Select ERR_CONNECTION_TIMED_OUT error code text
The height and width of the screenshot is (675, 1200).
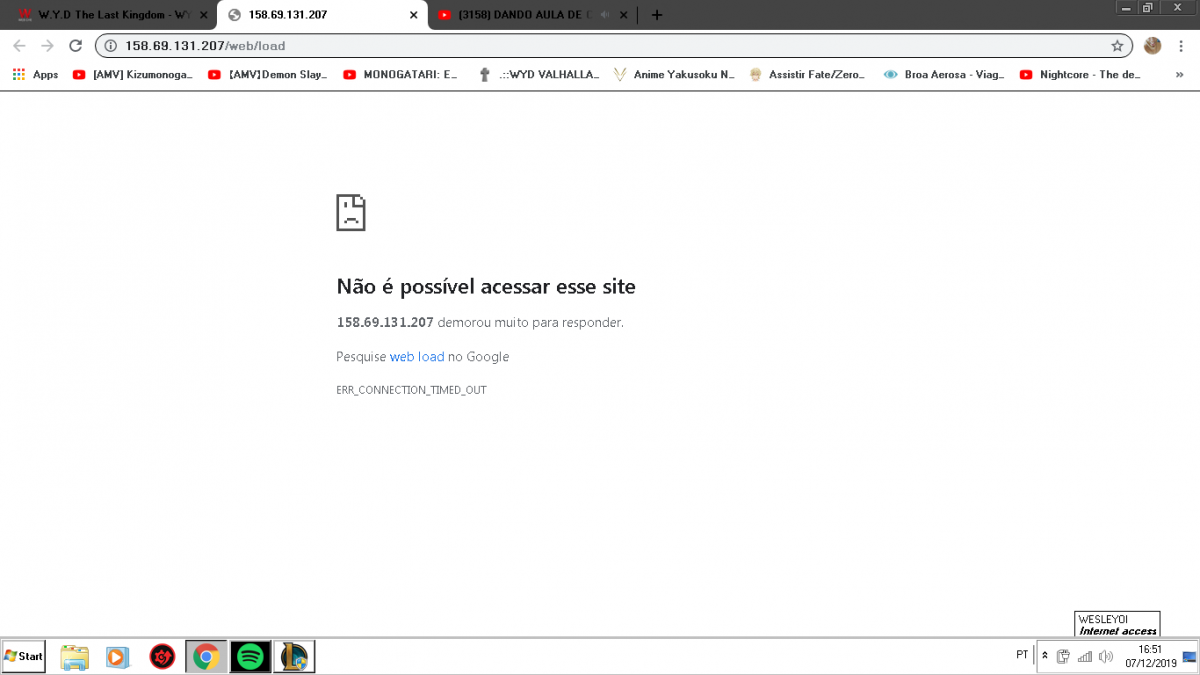click(x=411, y=390)
